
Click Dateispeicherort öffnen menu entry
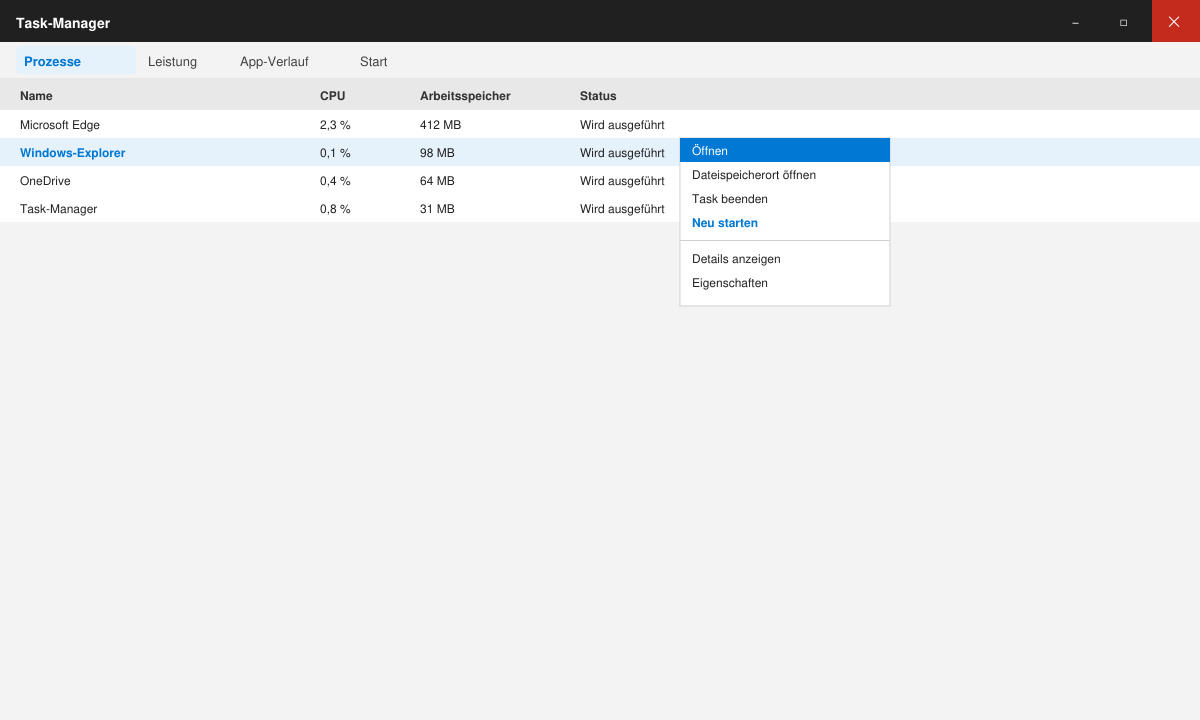785,175
